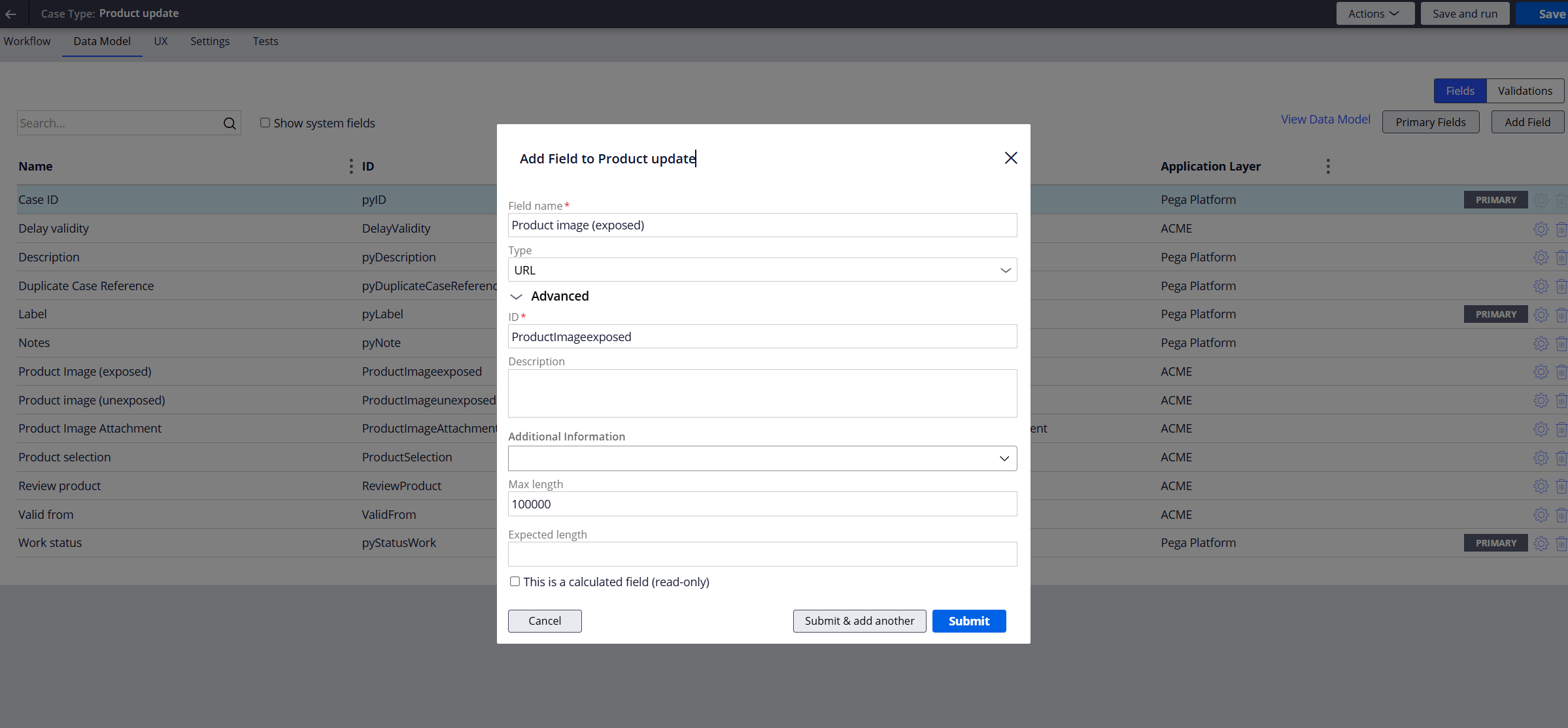Switch to the Workflow tab
Screen dimensions: 1568x728
pyautogui.click(x=27, y=41)
